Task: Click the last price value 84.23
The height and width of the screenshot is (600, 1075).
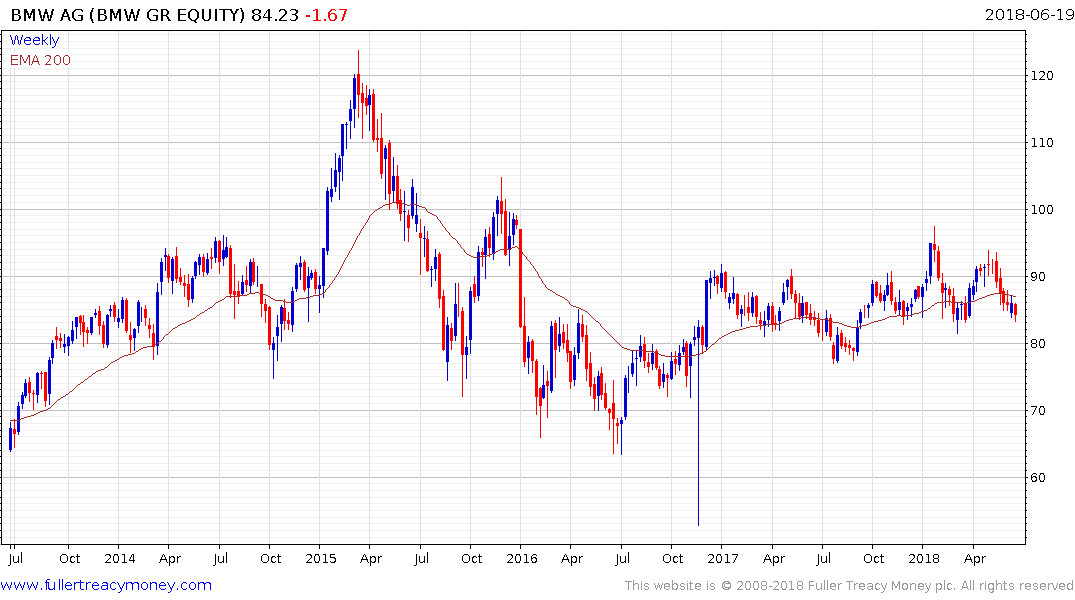Action: tap(275, 14)
